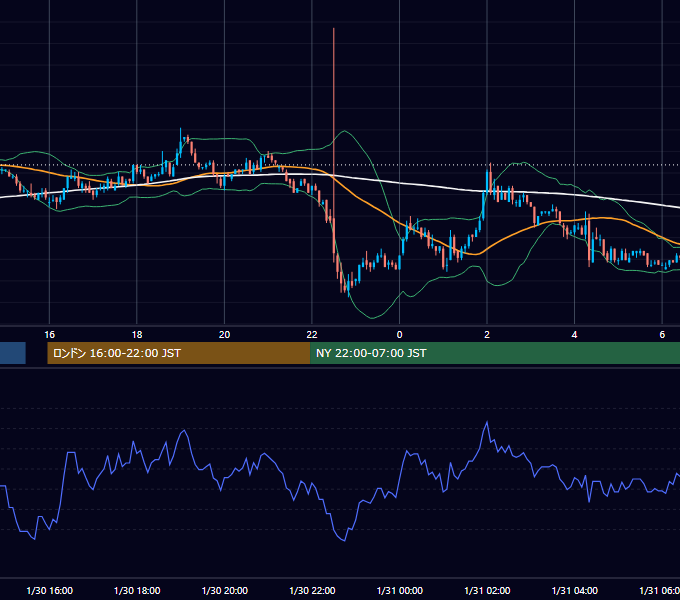Click the hour 4 axis label

coord(575,335)
